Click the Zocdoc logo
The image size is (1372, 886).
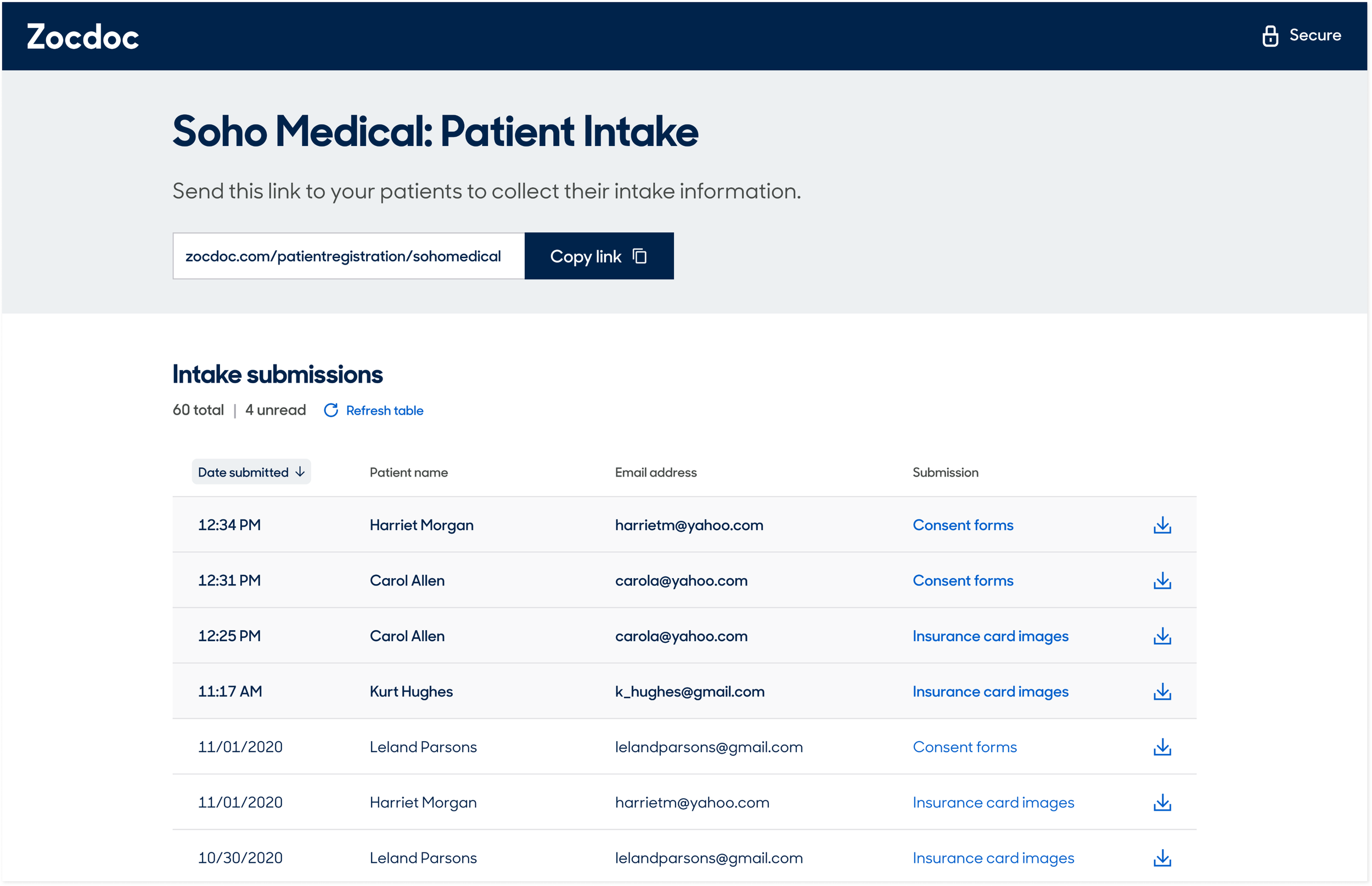pos(83,37)
